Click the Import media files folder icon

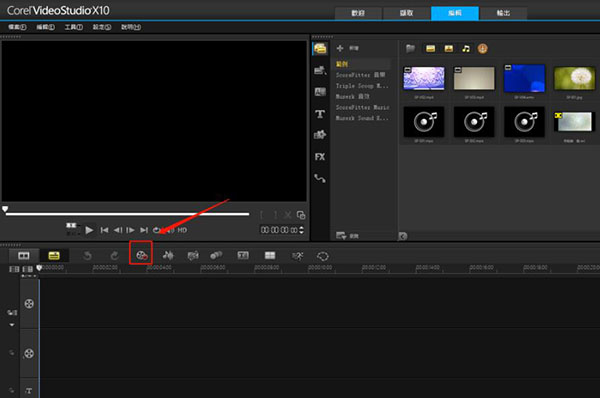410,48
